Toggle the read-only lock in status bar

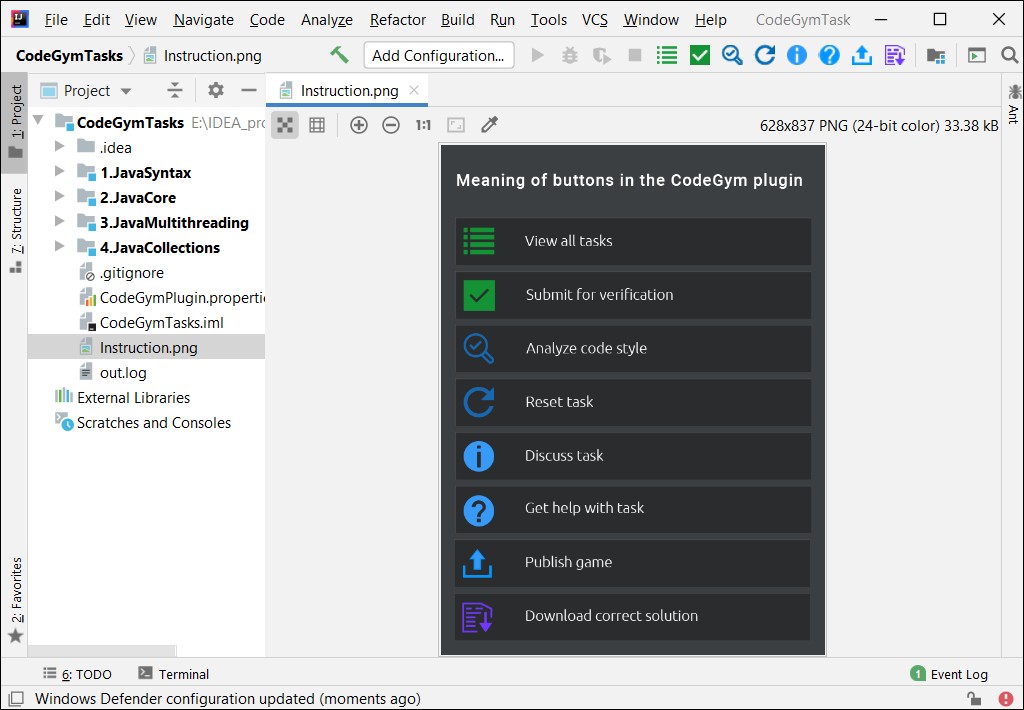pos(974,699)
